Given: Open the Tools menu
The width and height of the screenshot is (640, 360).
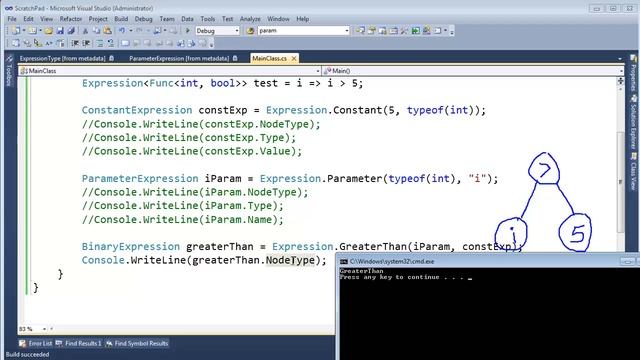Looking at the screenshot, I should click(x=207, y=19).
